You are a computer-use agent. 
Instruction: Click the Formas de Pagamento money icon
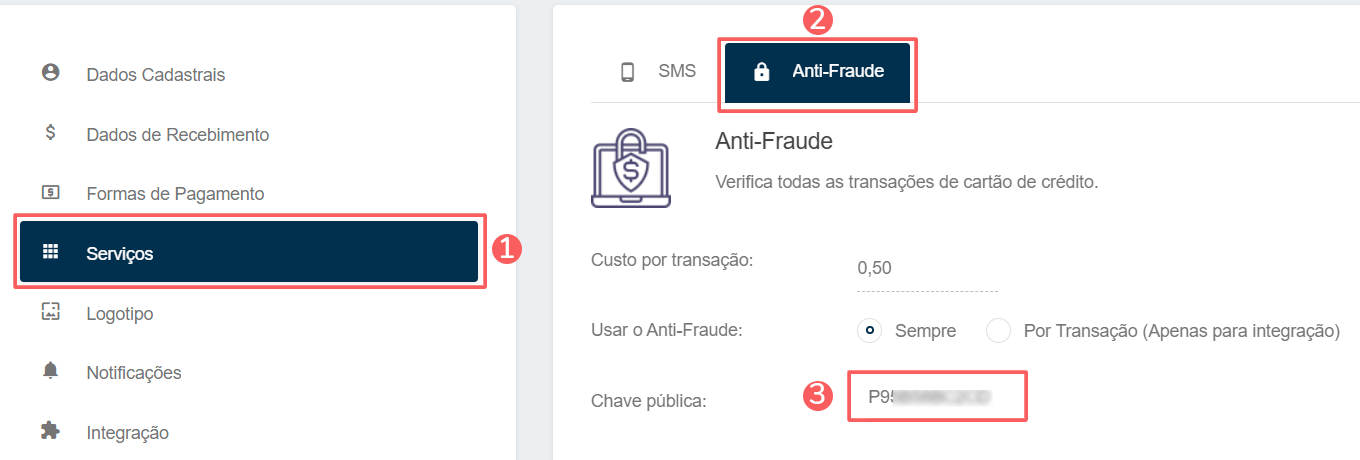coord(50,192)
